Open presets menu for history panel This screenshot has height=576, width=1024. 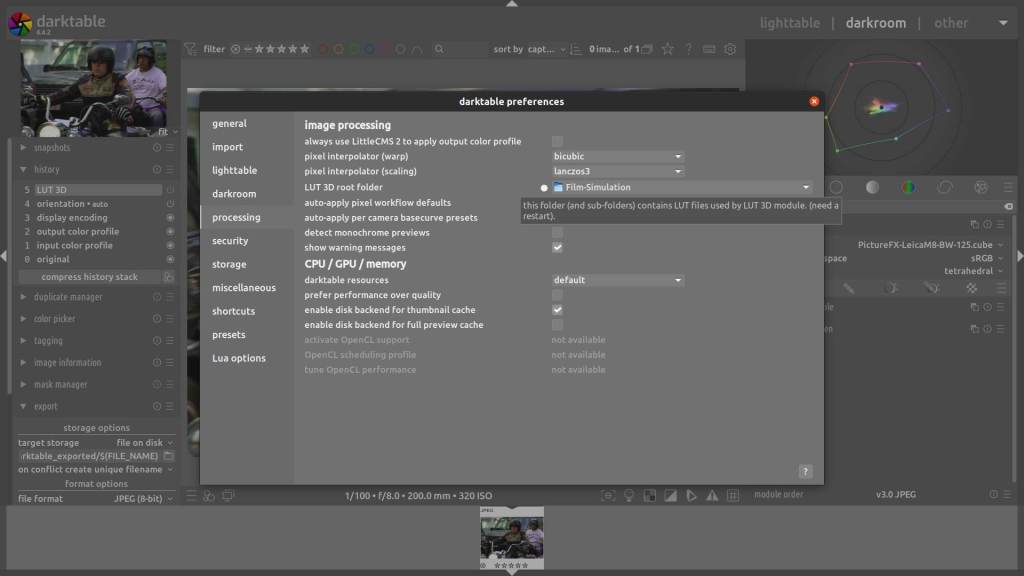pos(170,170)
